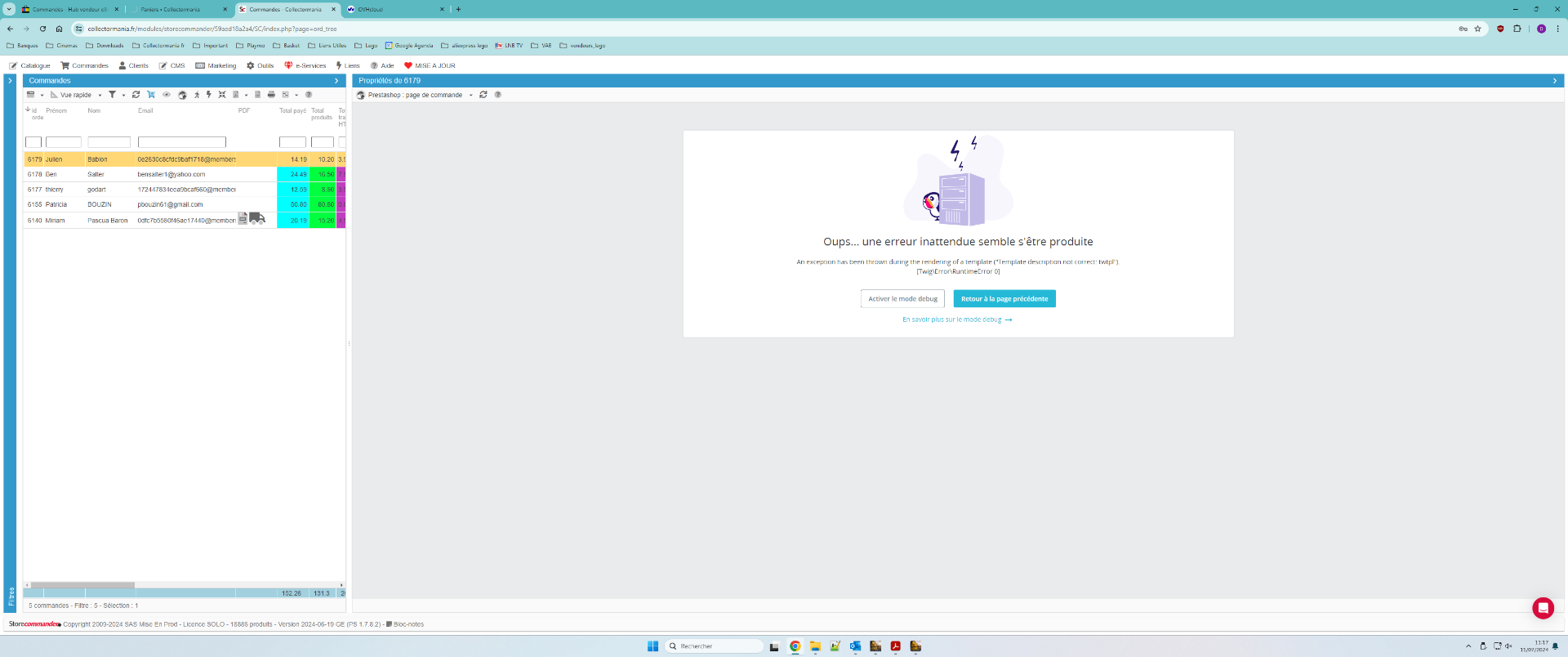Click the expand-arrows selection icon
Image resolution: width=1568 pixels, height=657 pixels.
click(222, 95)
